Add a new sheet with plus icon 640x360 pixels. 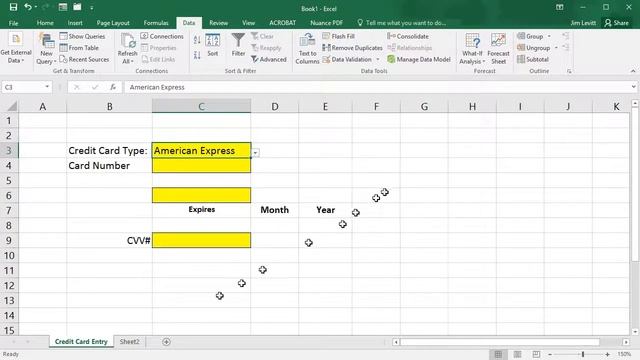166,342
